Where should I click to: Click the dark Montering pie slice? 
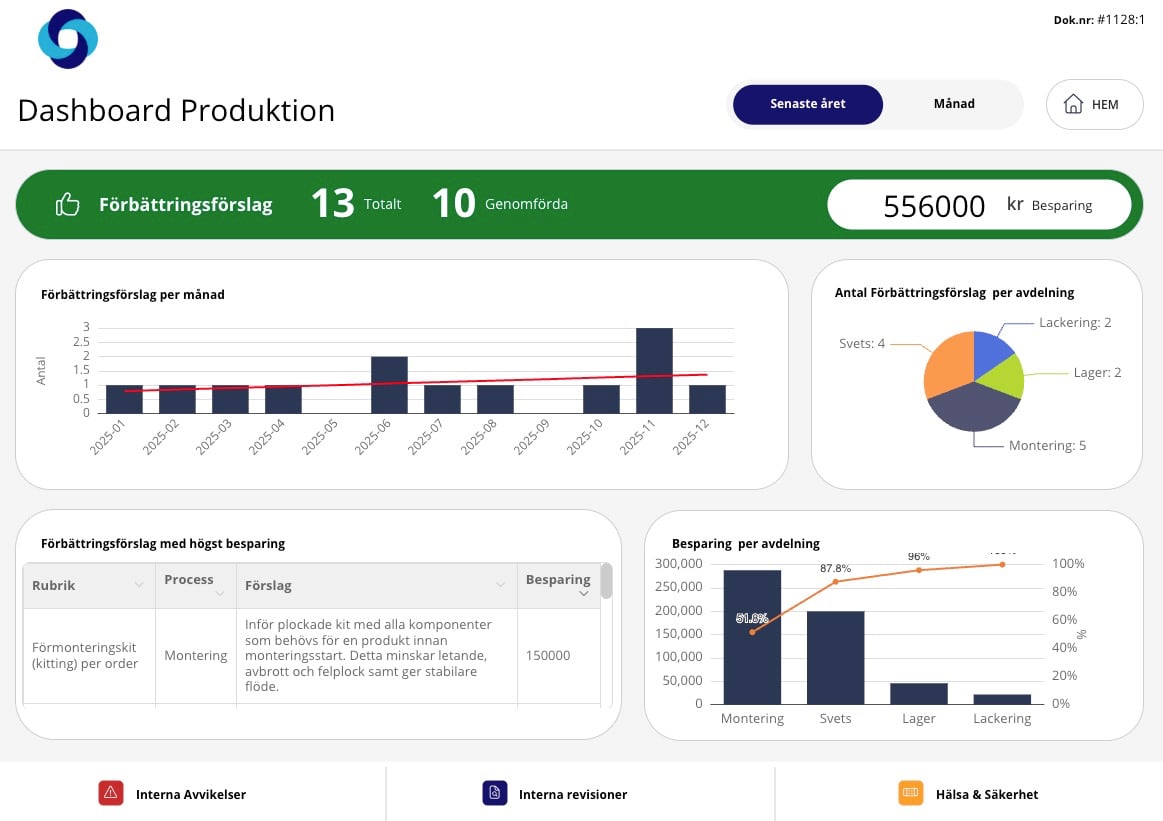point(973,408)
